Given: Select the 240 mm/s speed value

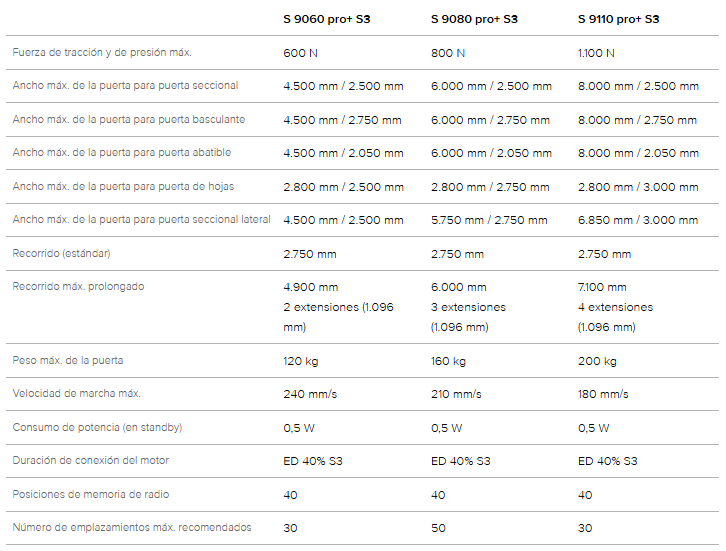Looking at the screenshot, I should tap(310, 394).
